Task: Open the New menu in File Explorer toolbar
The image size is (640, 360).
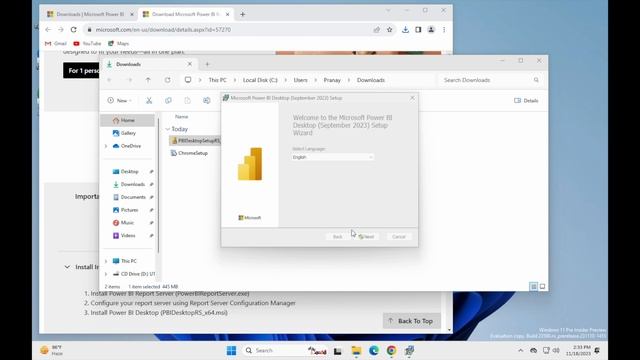Action: point(120,100)
